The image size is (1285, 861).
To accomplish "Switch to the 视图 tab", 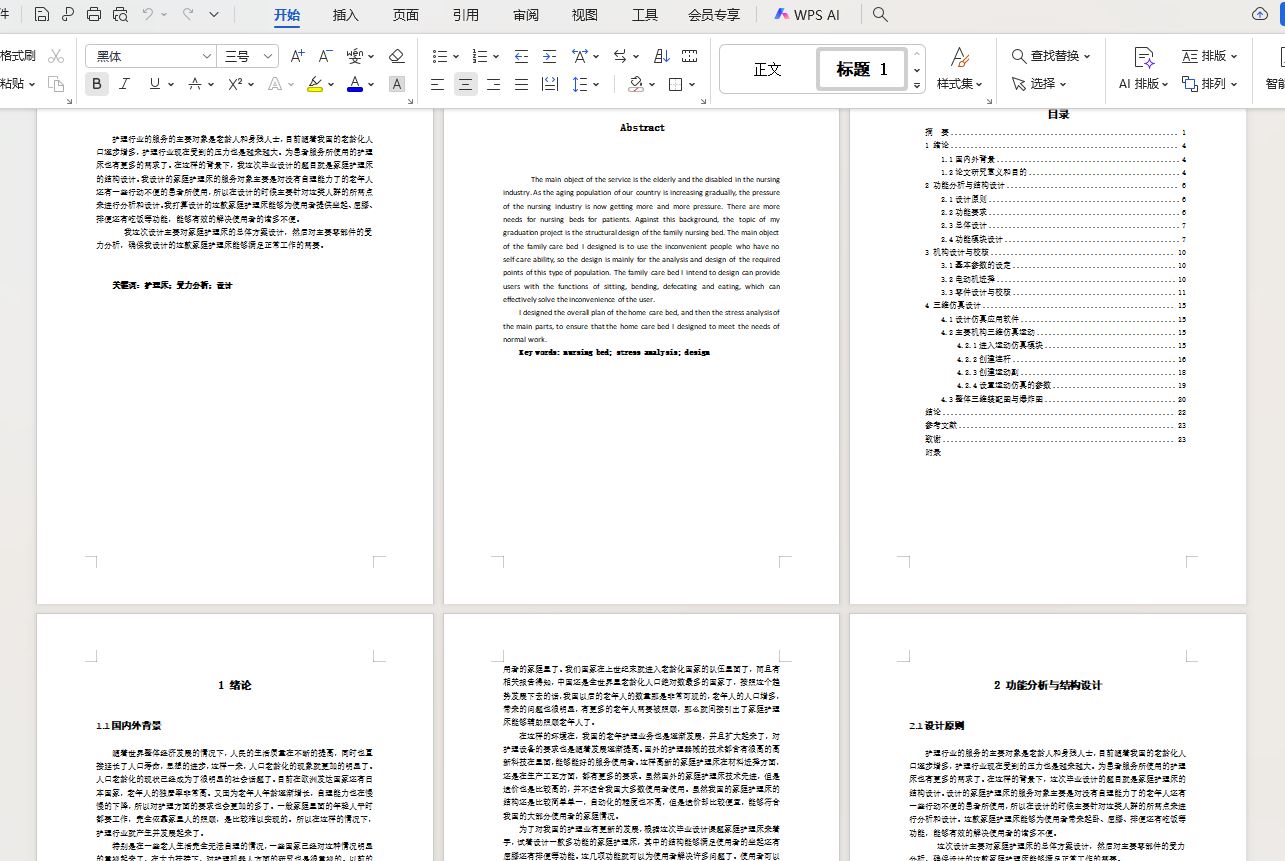I will click(x=585, y=15).
